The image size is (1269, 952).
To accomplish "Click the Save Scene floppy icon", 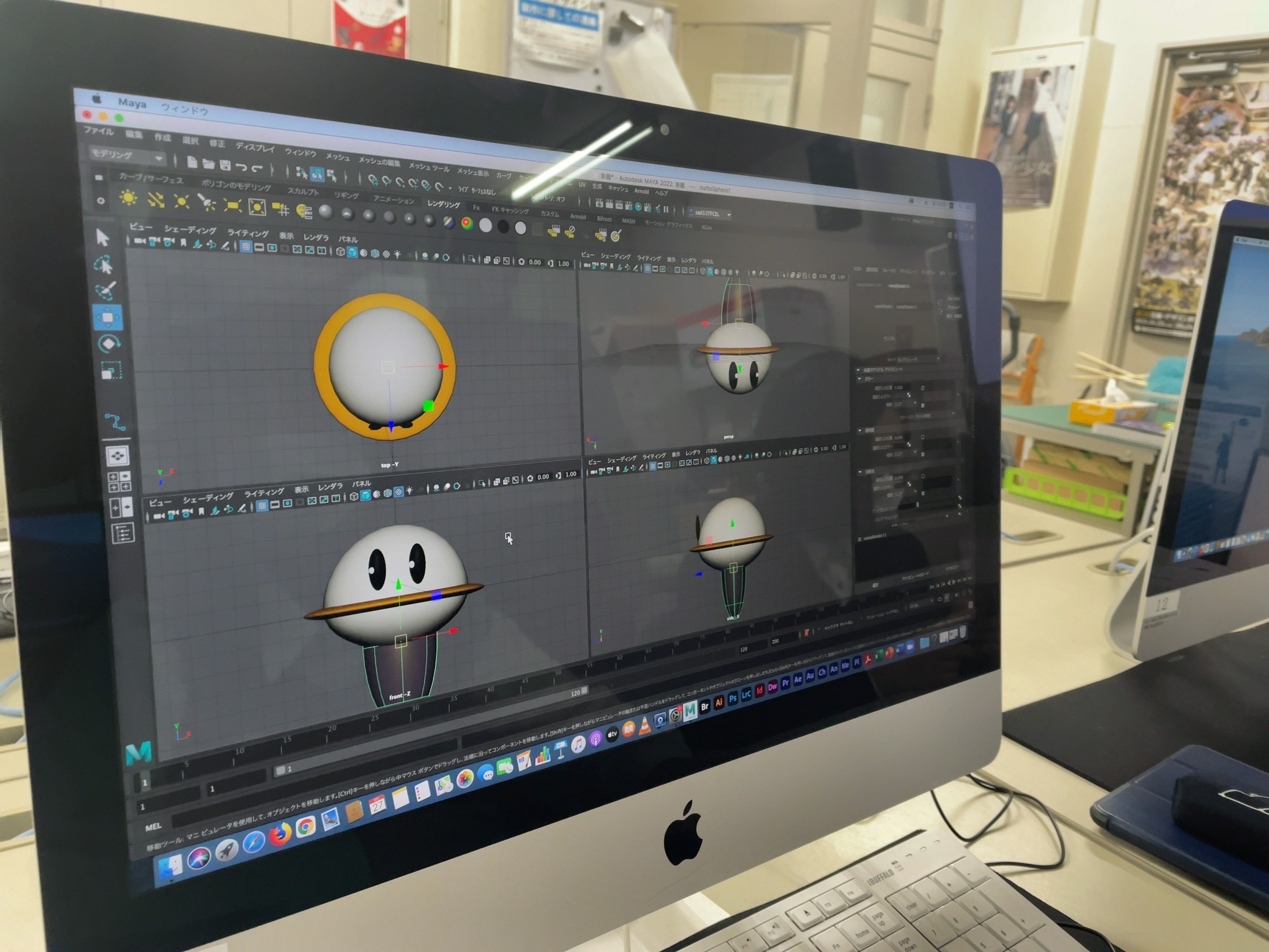I will tap(225, 165).
